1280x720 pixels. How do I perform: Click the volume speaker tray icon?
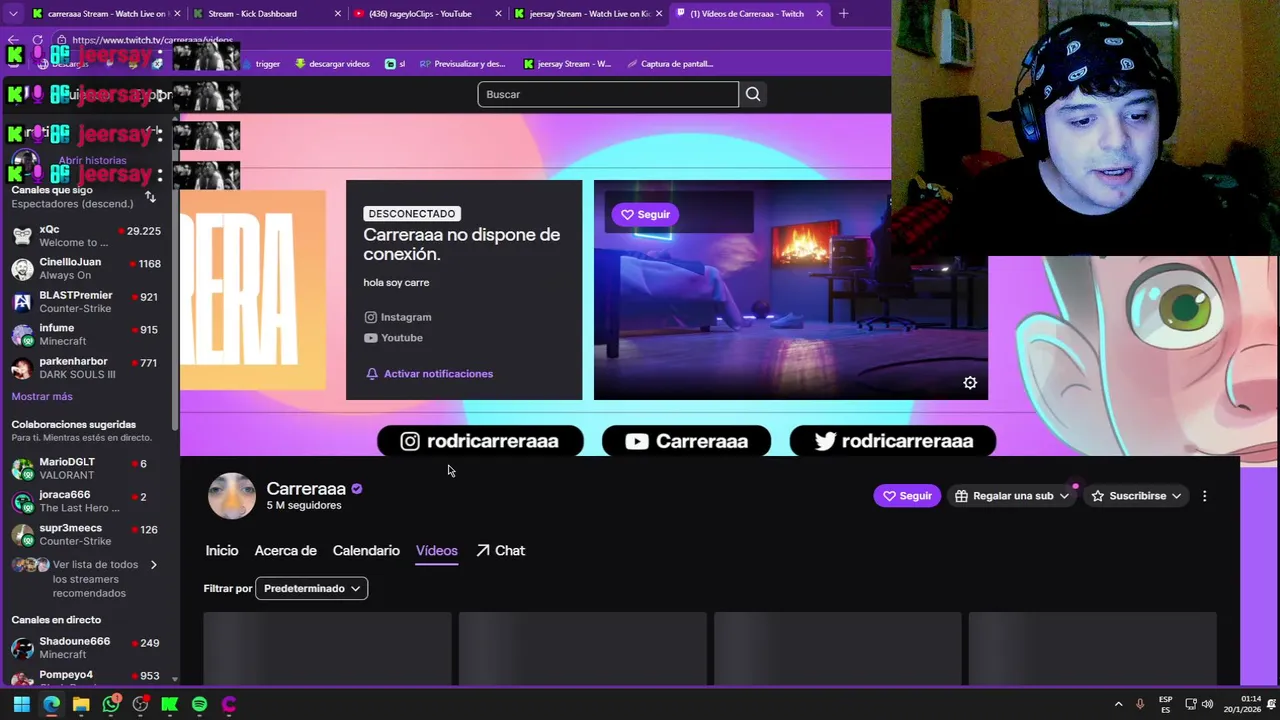1208,704
